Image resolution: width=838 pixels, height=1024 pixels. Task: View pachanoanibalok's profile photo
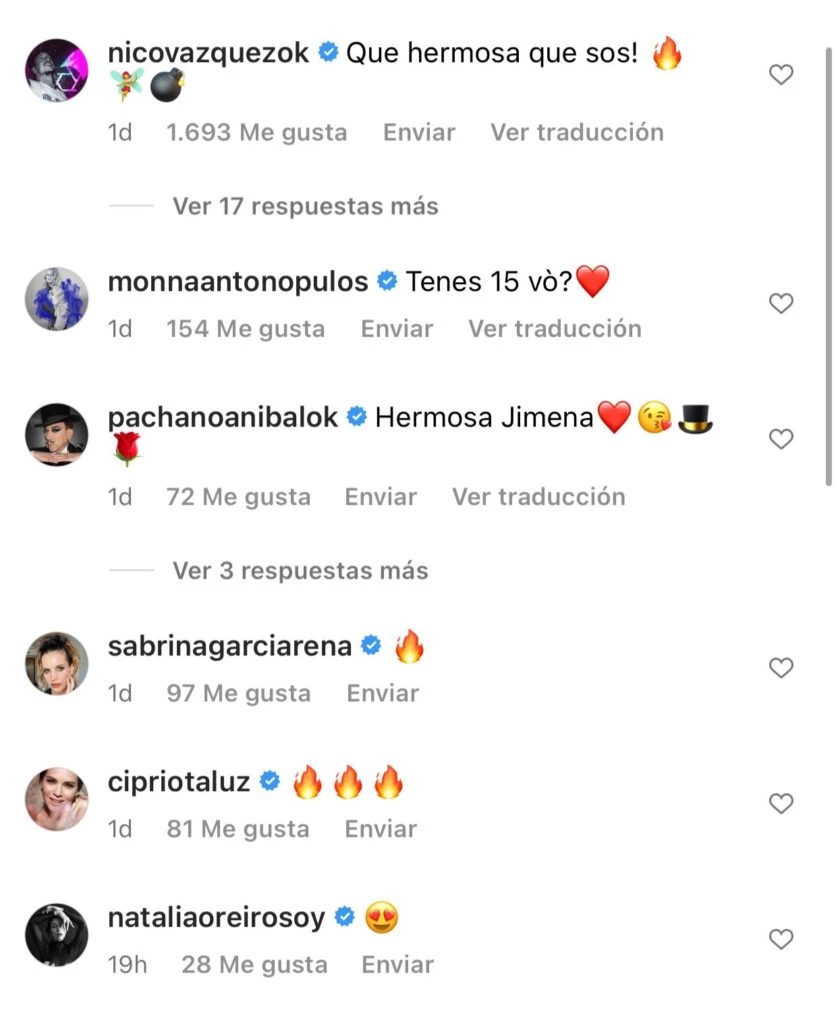[57, 435]
